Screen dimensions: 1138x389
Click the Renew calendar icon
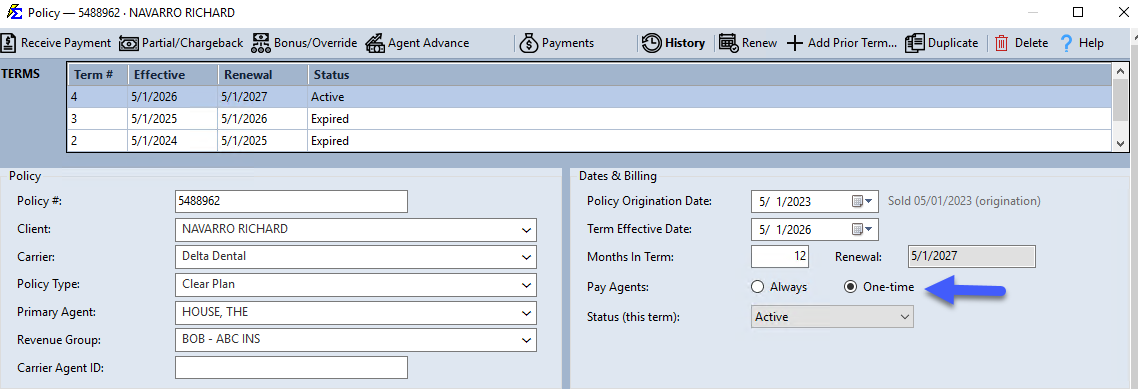pos(728,43)
